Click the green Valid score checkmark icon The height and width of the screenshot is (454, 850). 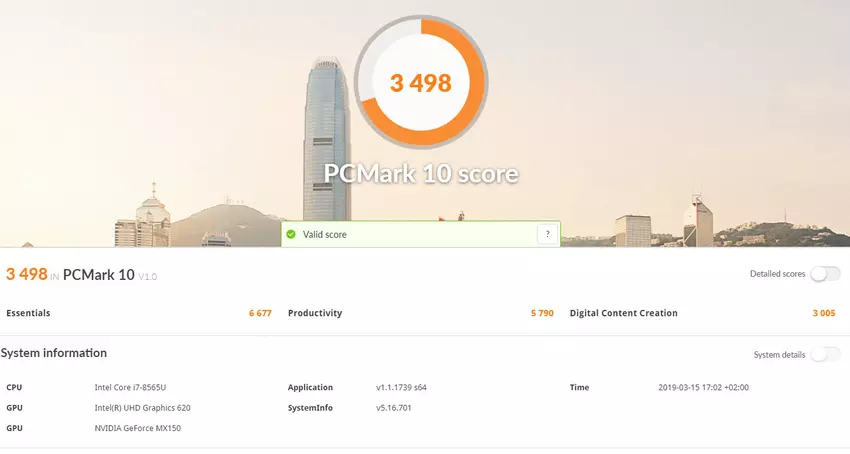(x=291, y=234)
